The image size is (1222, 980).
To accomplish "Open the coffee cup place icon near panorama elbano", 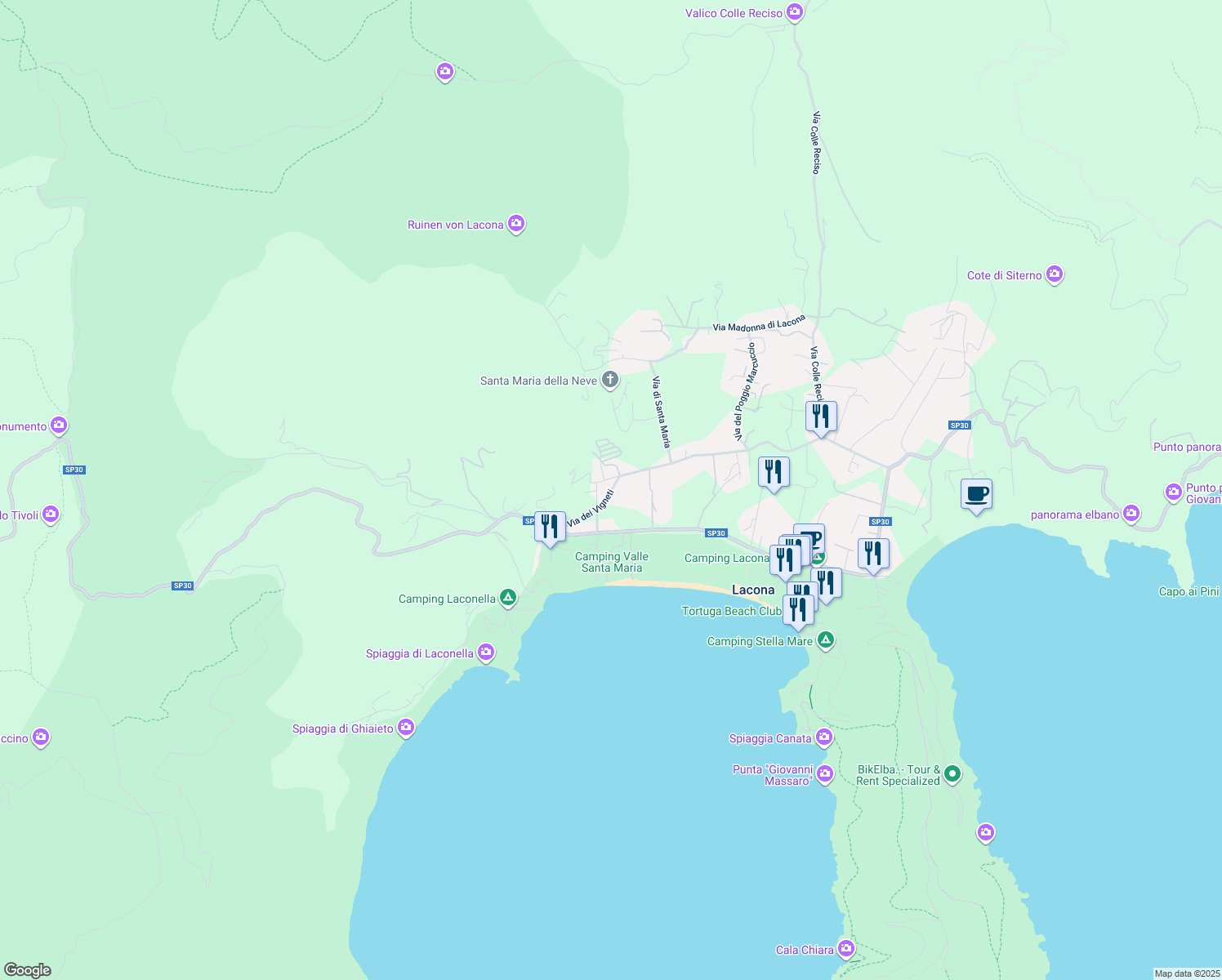I will tap(977, 494).
